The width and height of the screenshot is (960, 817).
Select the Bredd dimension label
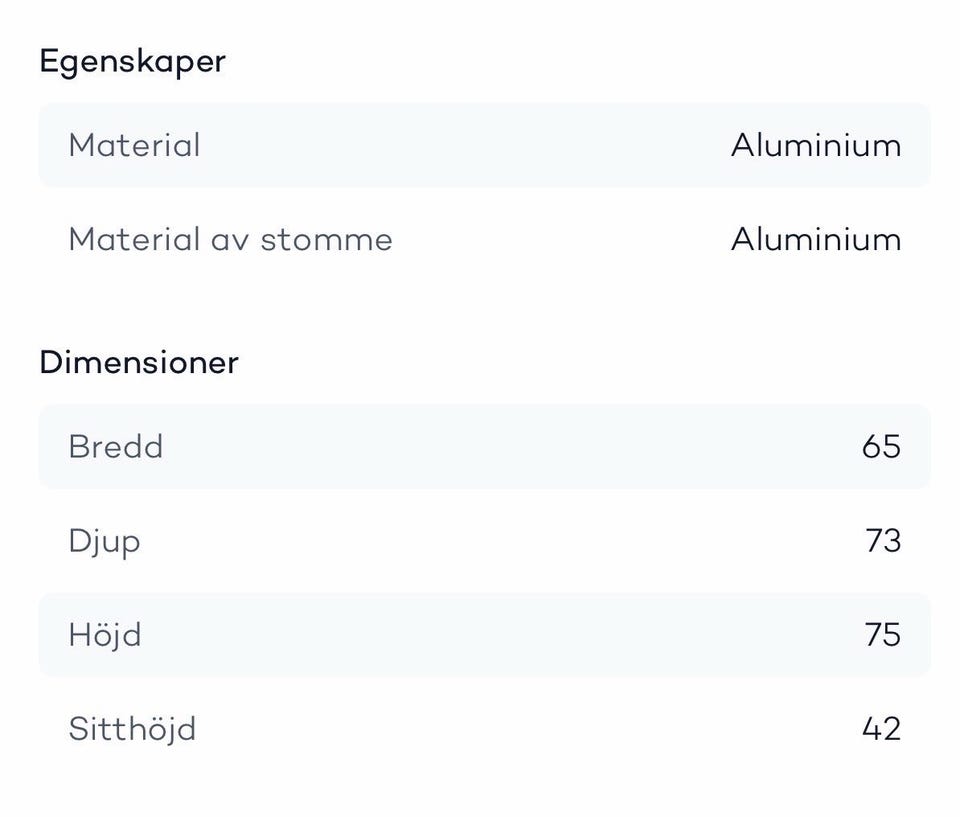[115, 446]
